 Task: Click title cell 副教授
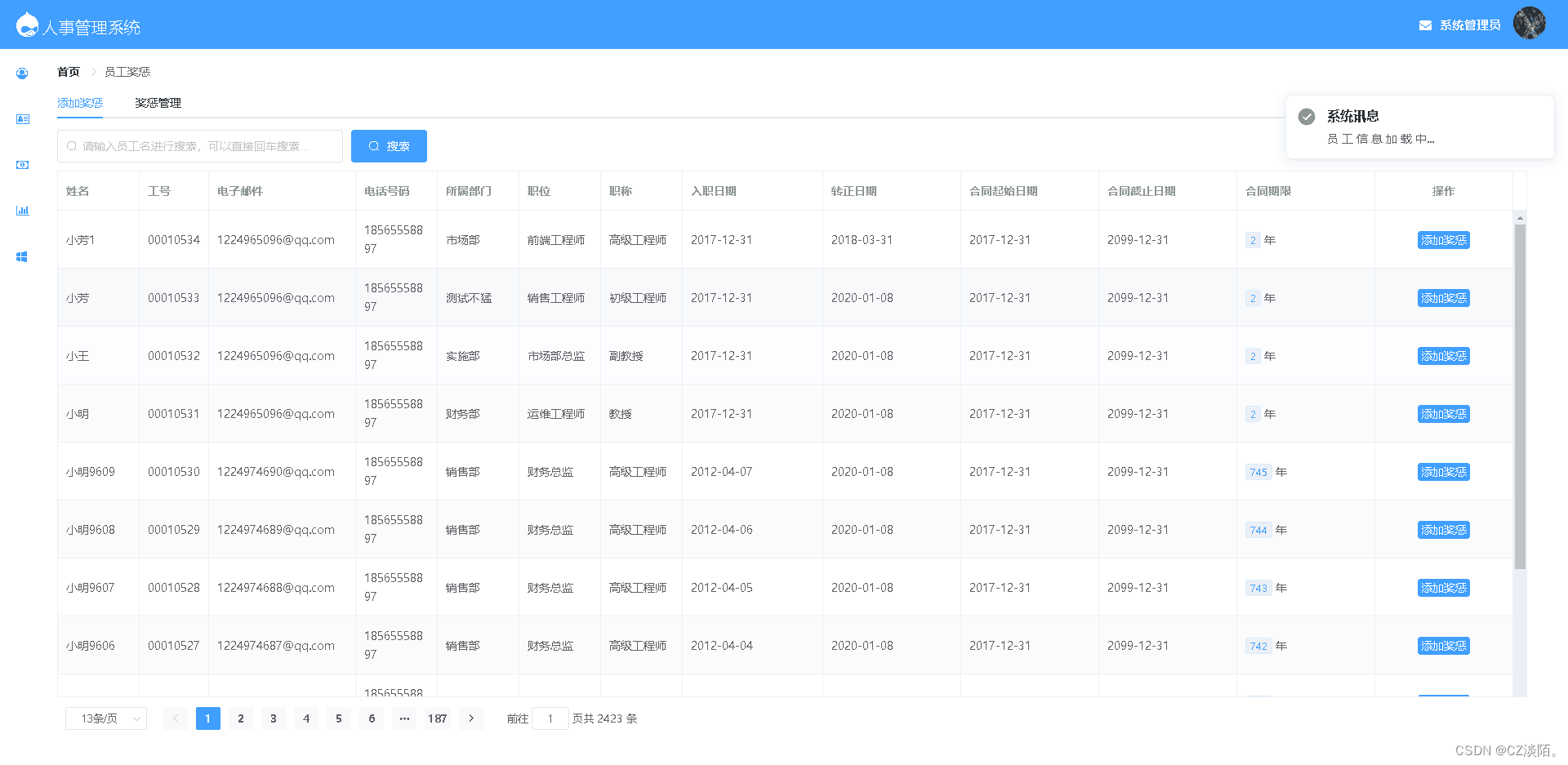coord(626,356)
